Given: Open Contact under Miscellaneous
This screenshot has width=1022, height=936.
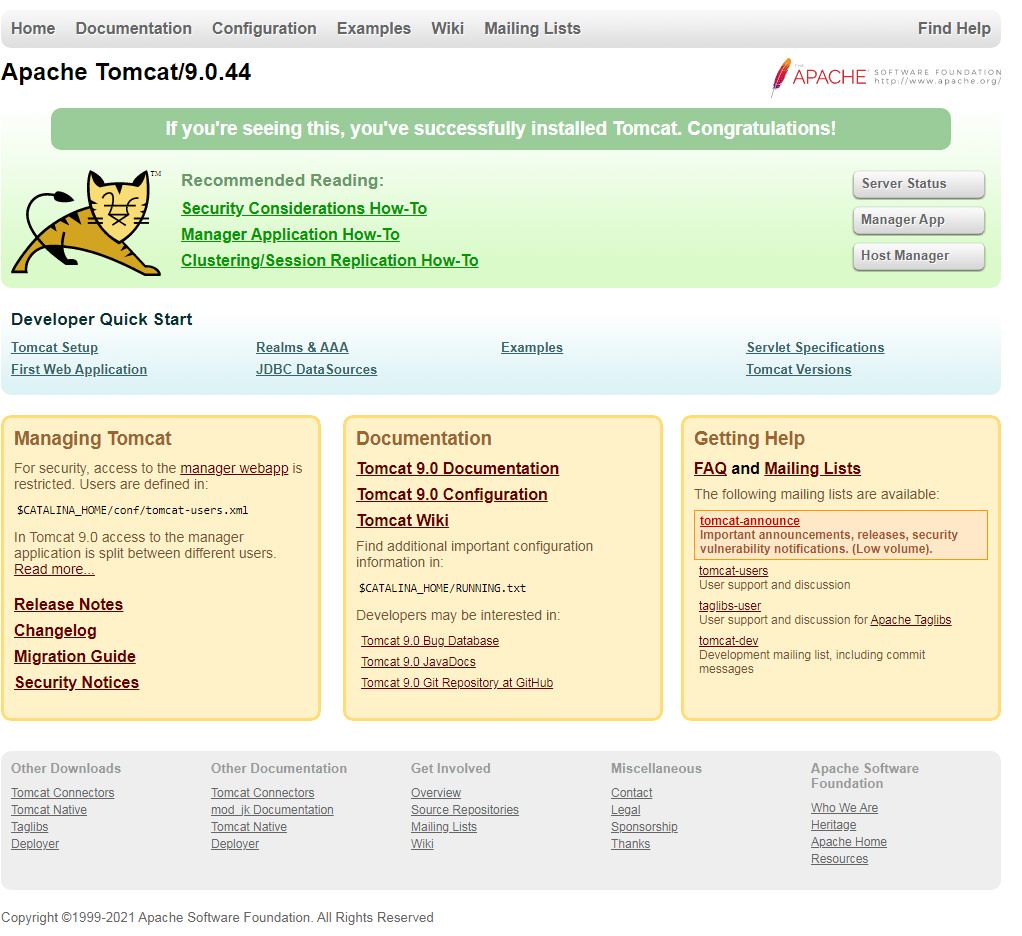Looking at the screenshot, I should [632, 793].
